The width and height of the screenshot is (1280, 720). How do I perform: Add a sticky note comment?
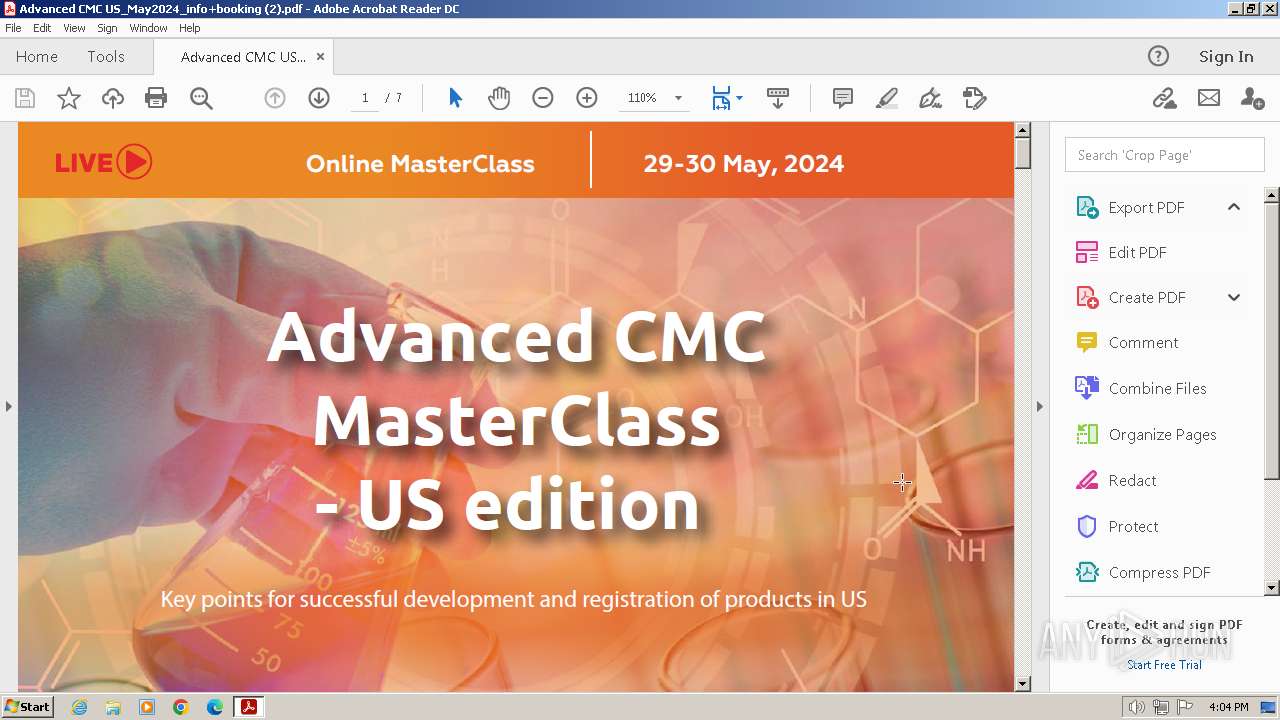tap(843, 98)
